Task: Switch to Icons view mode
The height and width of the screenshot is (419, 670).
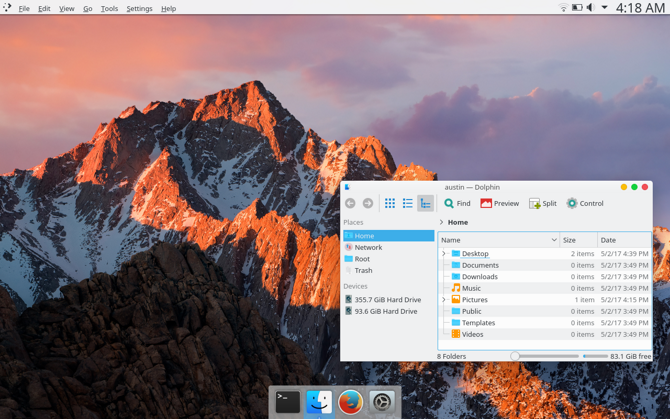Action: pyautogui.click(x=390, y=203)
